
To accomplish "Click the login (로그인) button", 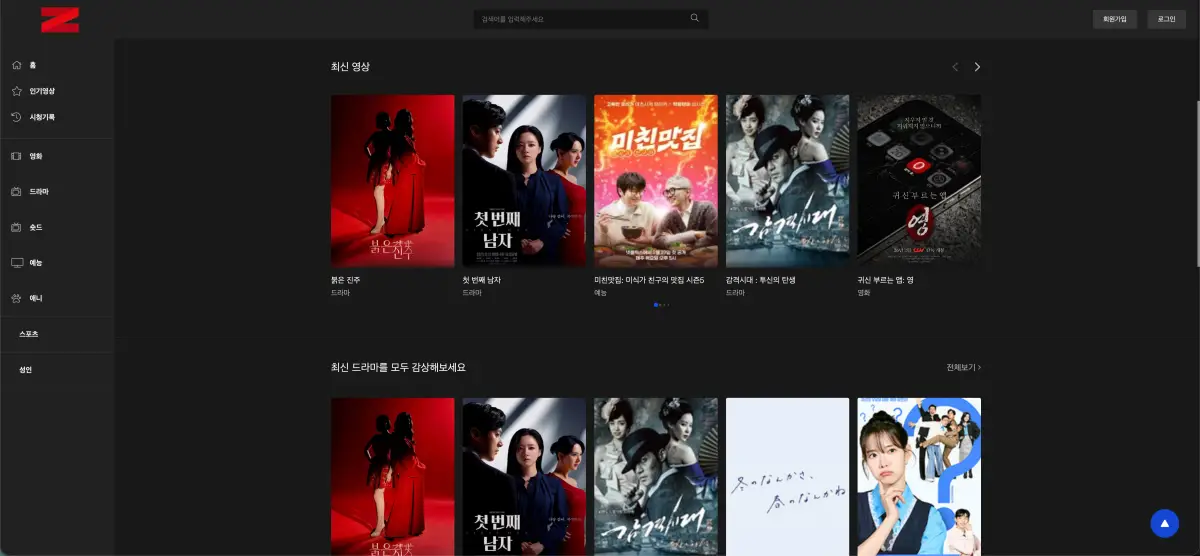I will tap(1166, 19).
